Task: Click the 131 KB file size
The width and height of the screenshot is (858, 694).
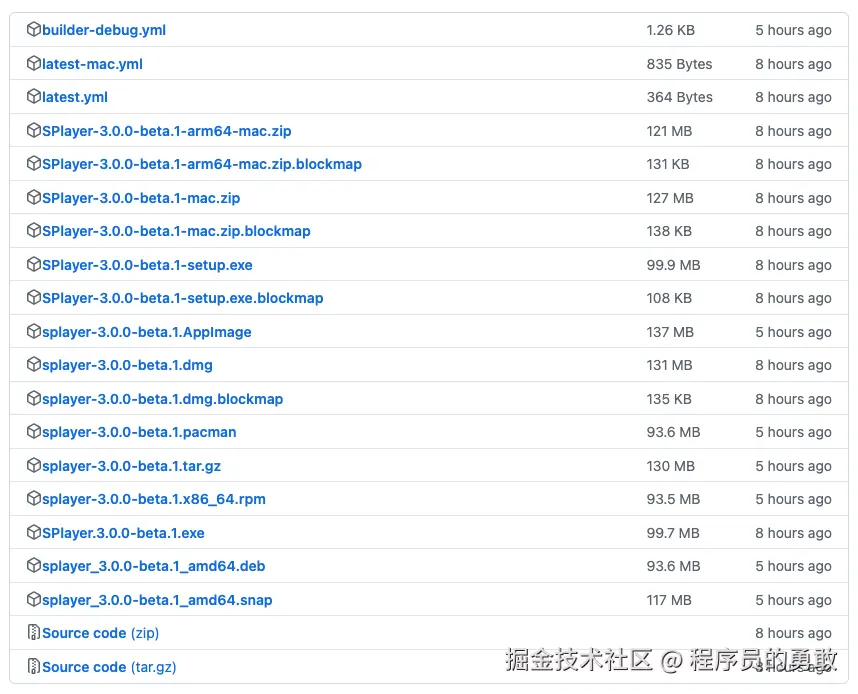Action: tap(668, 164)
